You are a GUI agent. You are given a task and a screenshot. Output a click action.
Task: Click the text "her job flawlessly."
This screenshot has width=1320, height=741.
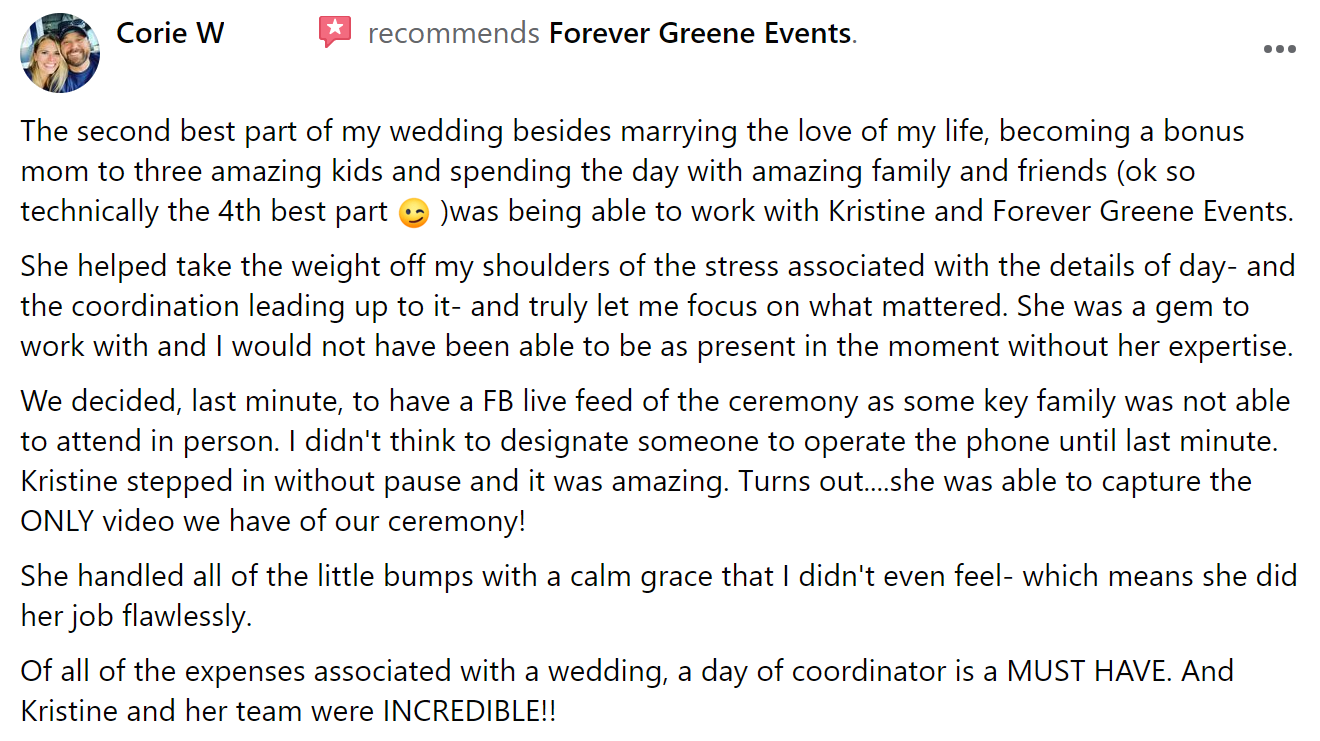(x=136, y=617)
